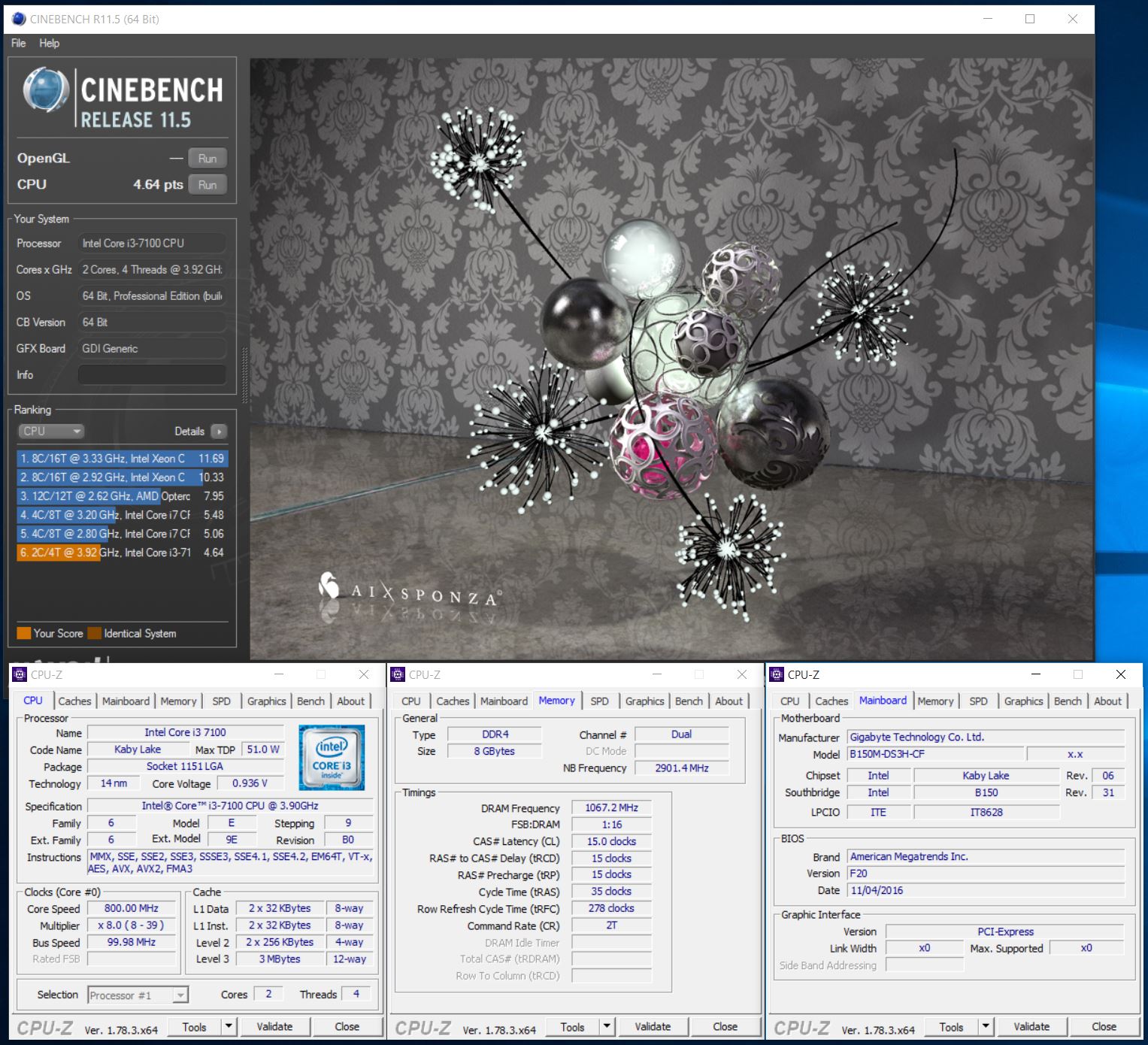
Task: Click the Cores x GHz field
Action: (x=153, y=270)
